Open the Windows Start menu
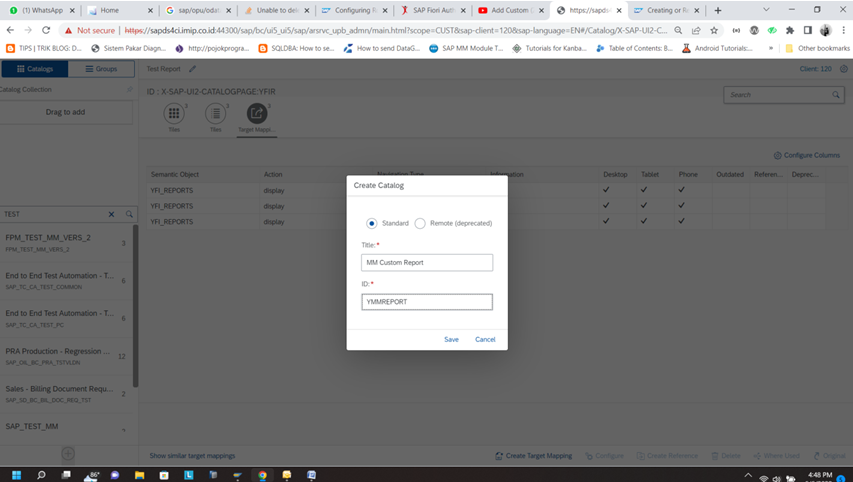The image size is (853, 482). click(x=16, y=475)
